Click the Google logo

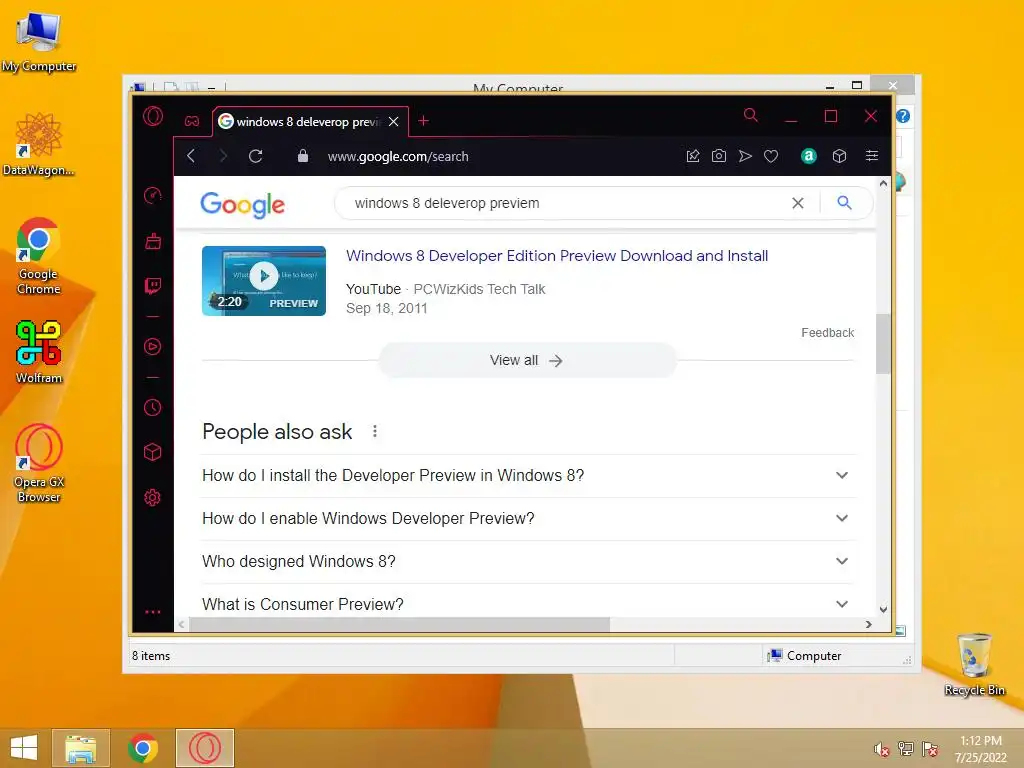[x=242, y=205]
